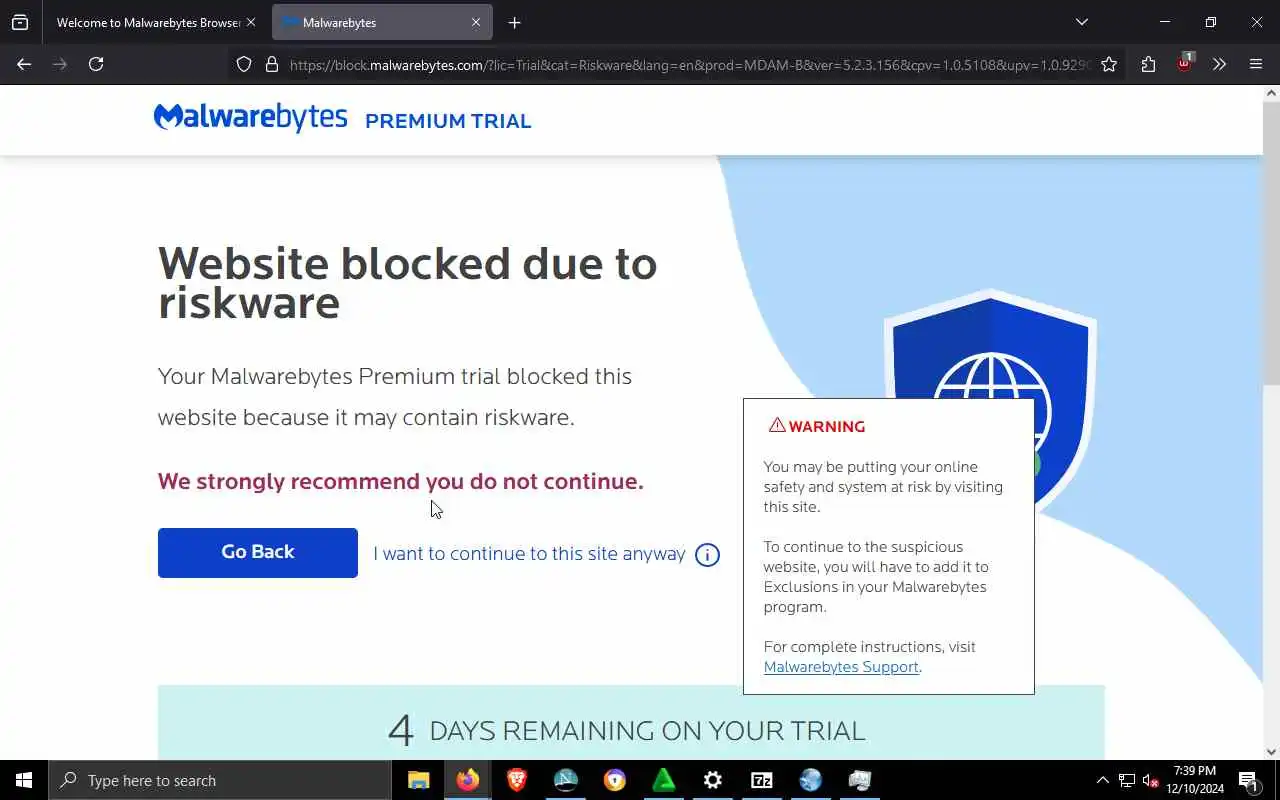Click the volume muted tray icon
This screenshot has height=800, width=1280.
pos(1151,780)
